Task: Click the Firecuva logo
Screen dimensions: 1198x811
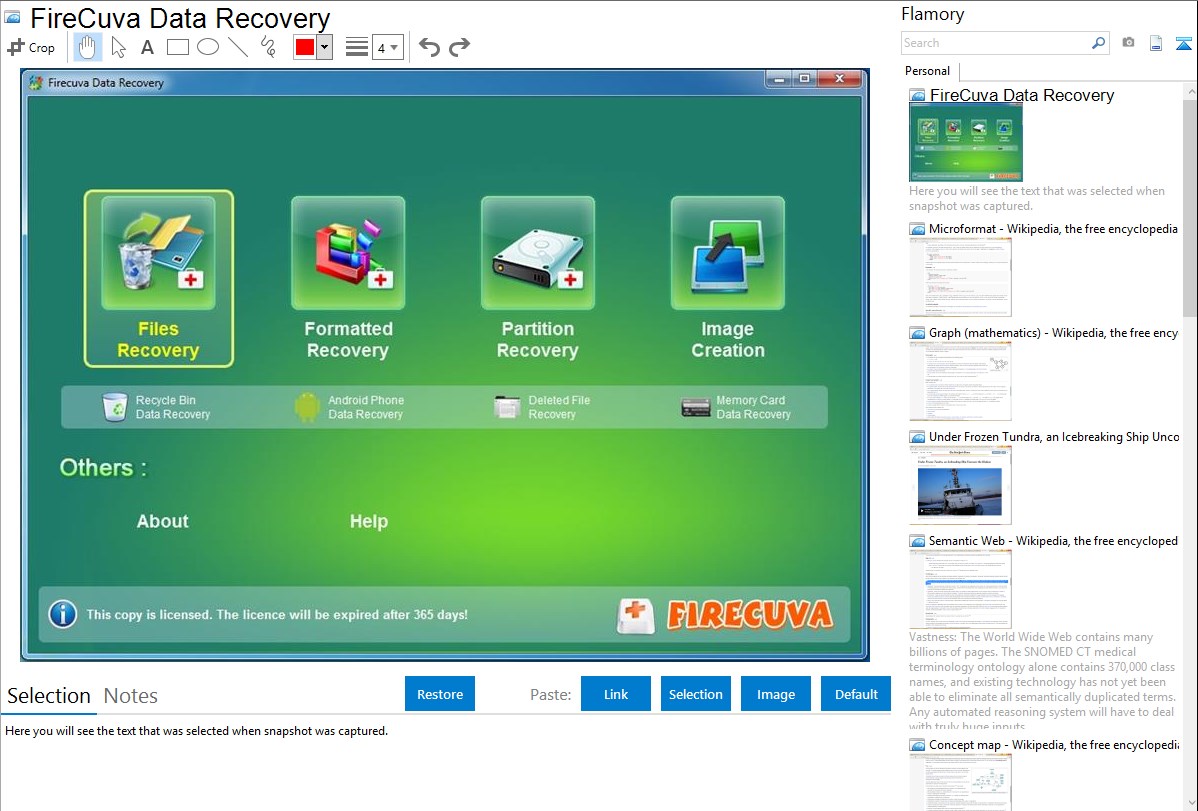Action: (x=725, y=616)
